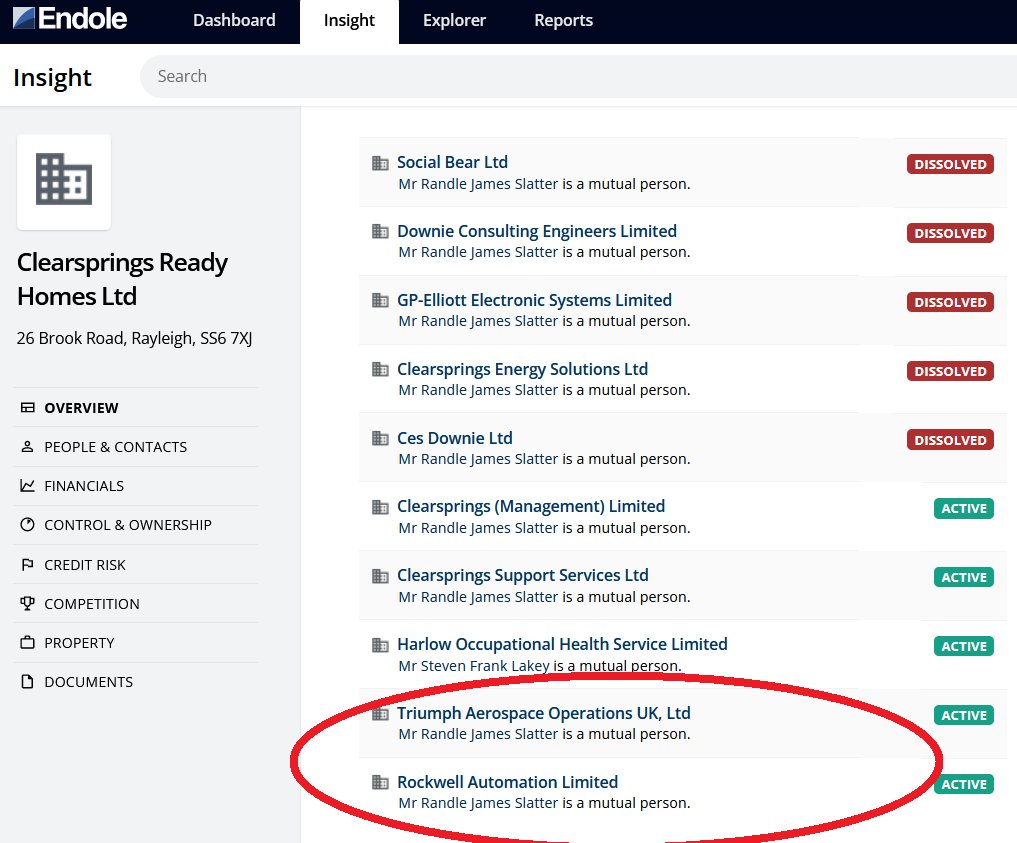Open the Financials section
Image resolution: width=1017 pixels, height=843 pixels.
(x=136, y=486)
